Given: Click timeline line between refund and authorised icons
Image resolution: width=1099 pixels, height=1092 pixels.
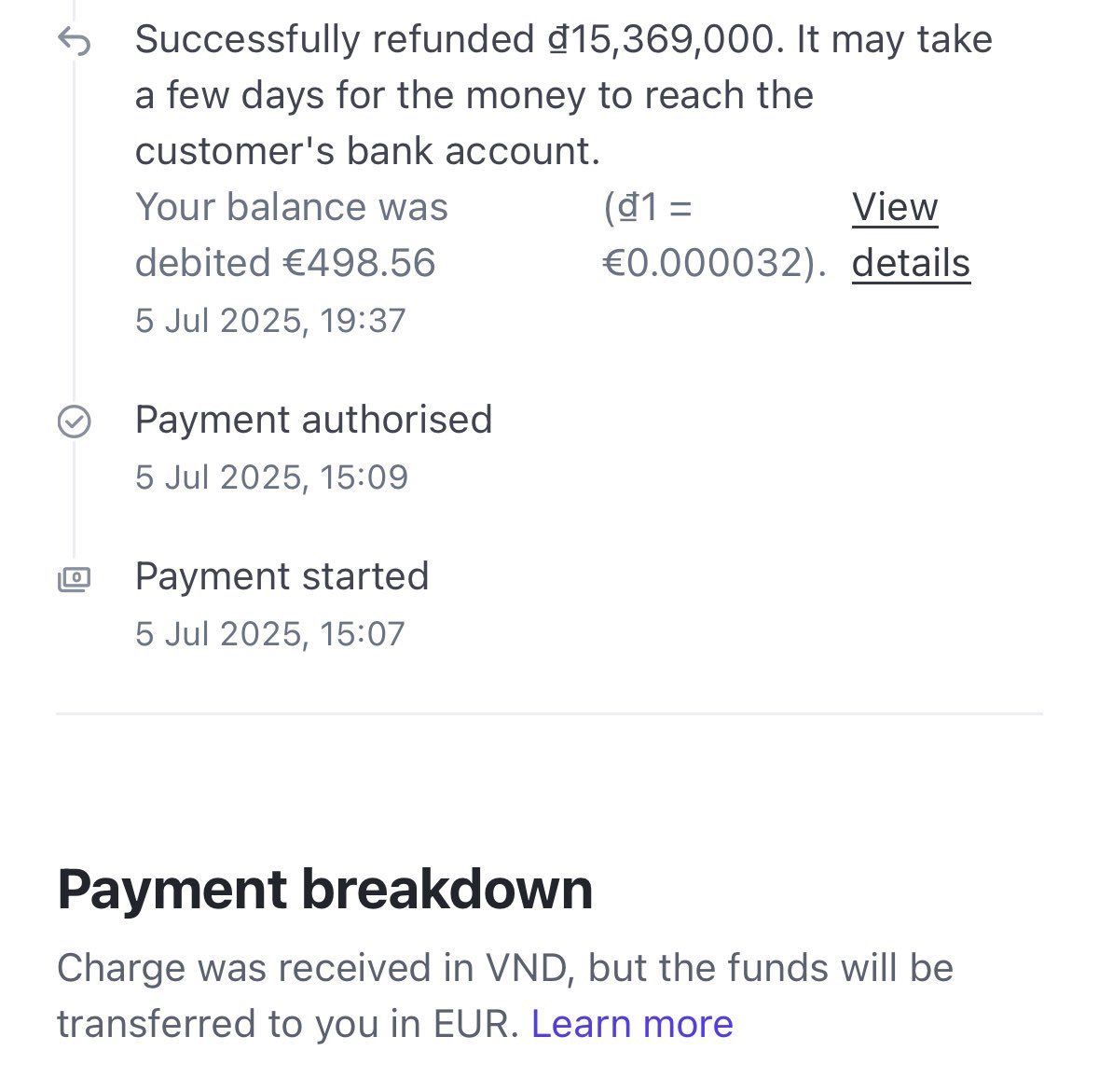Looking at the screenshot, I should pyautogui.click(x=74, y=233).
